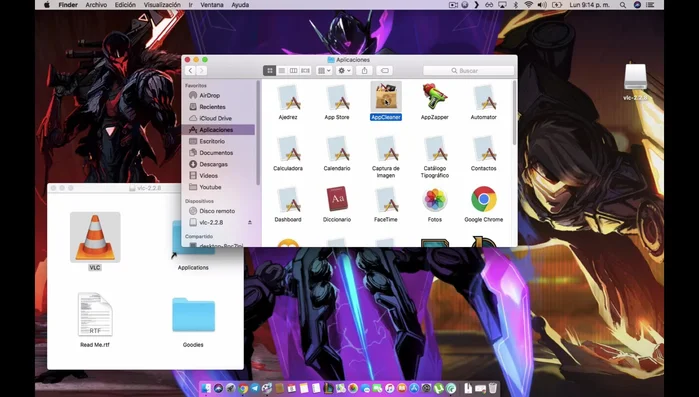The width and height of the screenshot is (699, 397).
Task: Select the Captura de Imagen app
Action: (386, 148)
